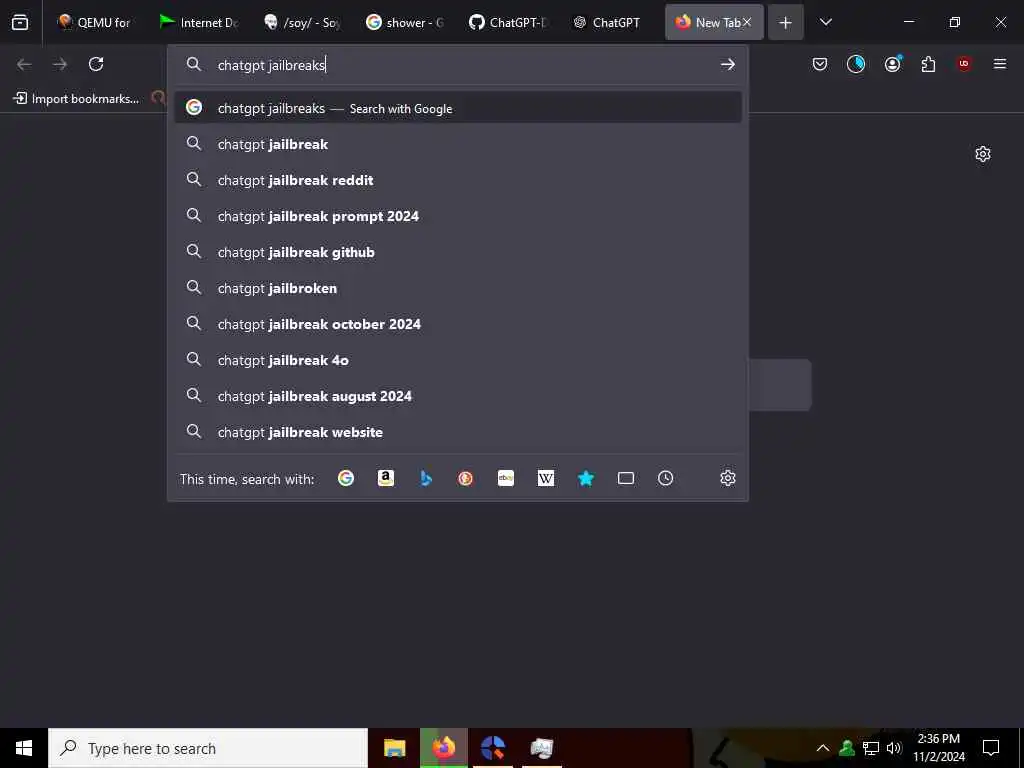Select suggestion 'chatgpt jailbreak'
Image resolution: width=1024 pixels, height=768 pixels.
[x=458, y=144]
